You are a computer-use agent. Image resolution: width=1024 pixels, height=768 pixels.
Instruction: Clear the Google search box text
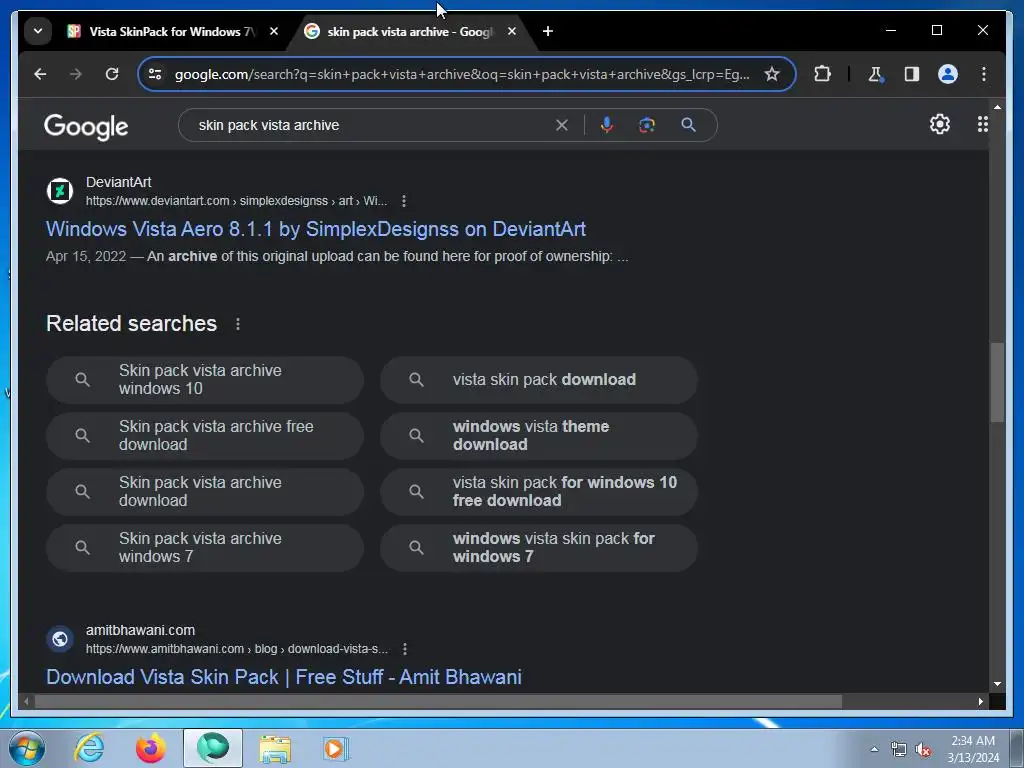pos(562,125)
